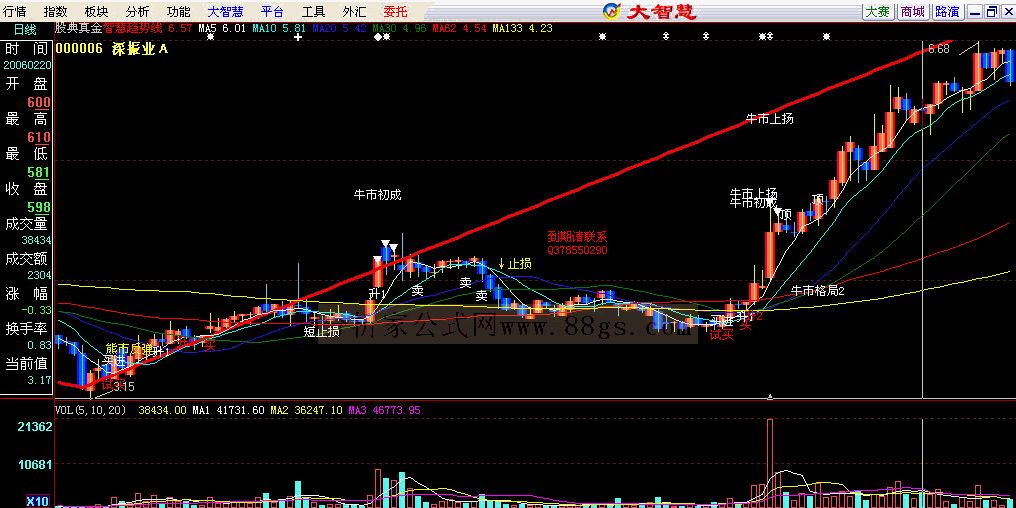Open the 平台 menu
Viewport: 1016px width, 508px height.
click(272, 11)
